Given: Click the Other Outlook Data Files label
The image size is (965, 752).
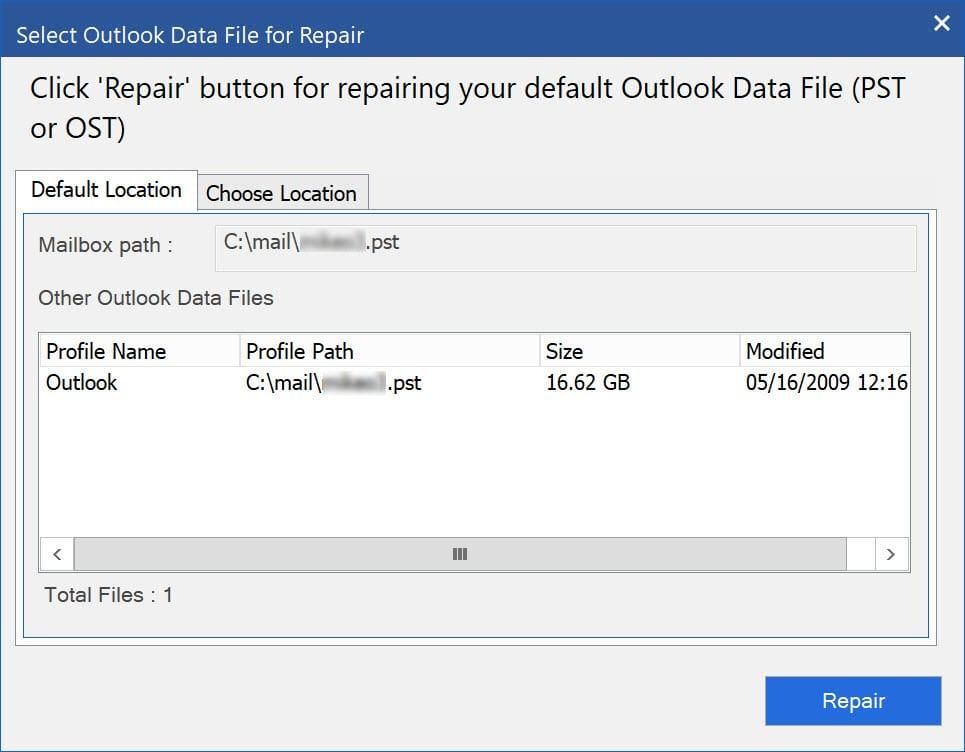Looking at the screenshot, I should 156,298.
